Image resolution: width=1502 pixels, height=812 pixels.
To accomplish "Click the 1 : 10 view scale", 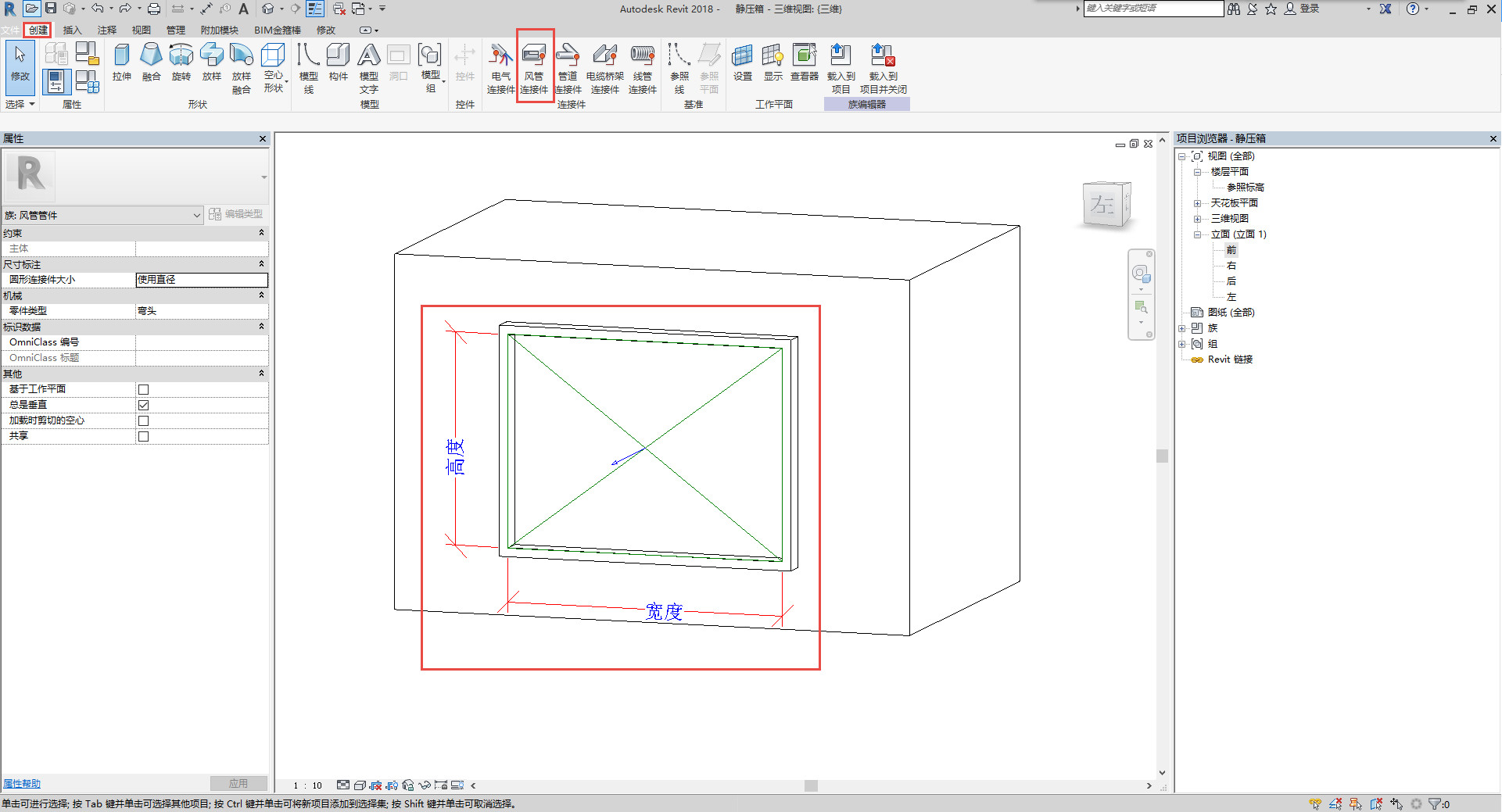I will click(307, 785).
